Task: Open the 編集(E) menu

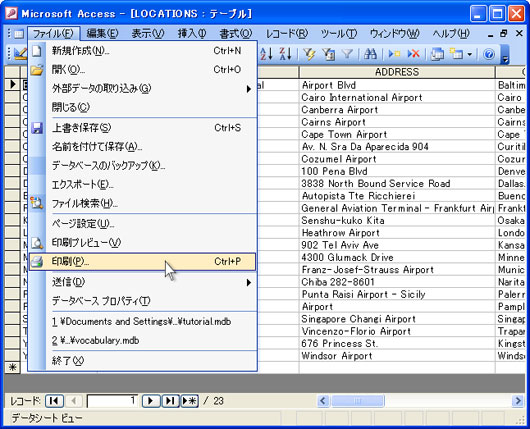Action: tap(102, 33)
